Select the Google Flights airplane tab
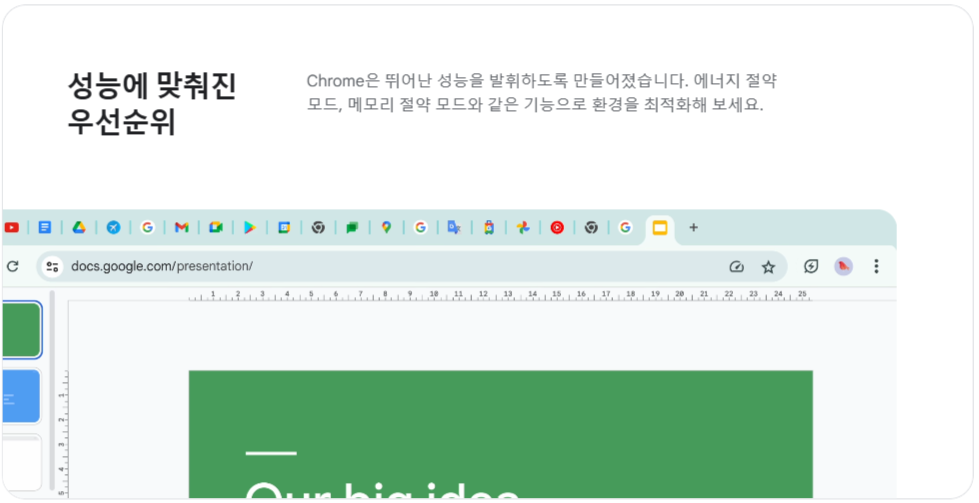 pos(113,228)
